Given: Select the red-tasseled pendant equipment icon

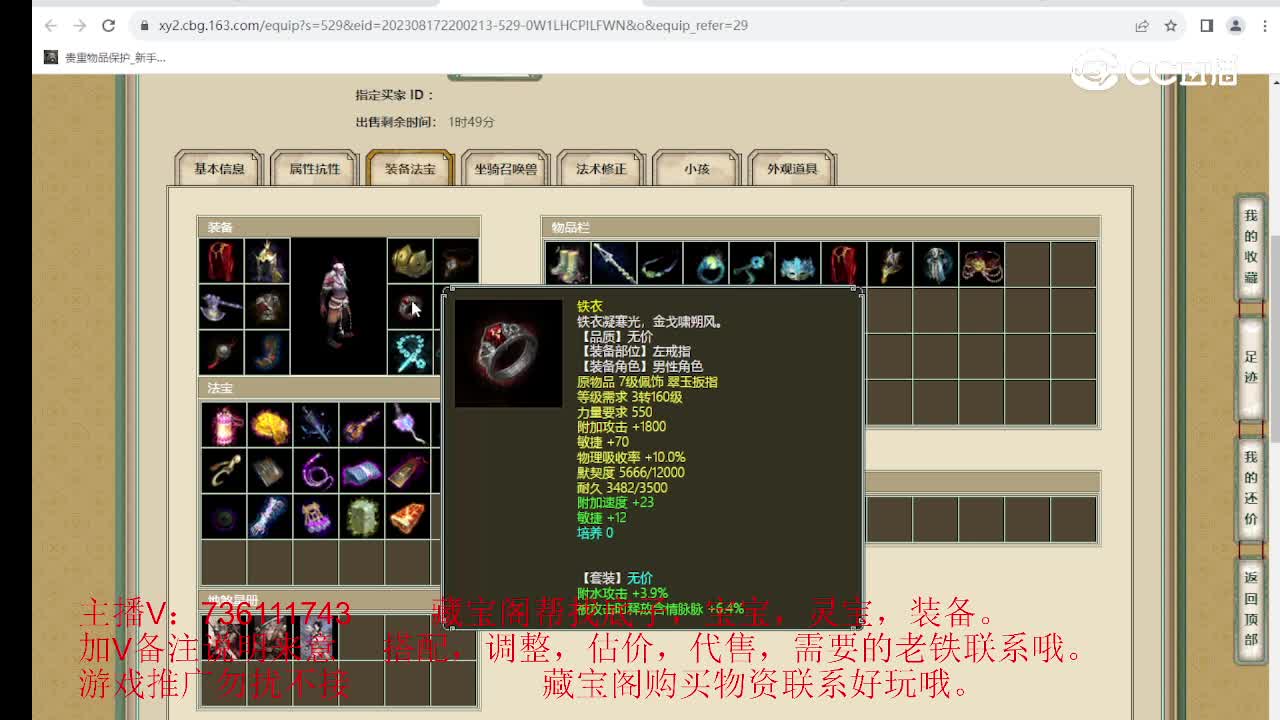Looking at the screenshot, I should (221, 353).
